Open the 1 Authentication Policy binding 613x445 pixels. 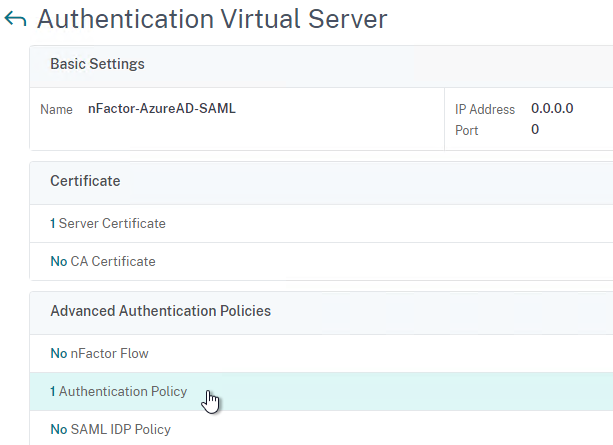[321, 391]
